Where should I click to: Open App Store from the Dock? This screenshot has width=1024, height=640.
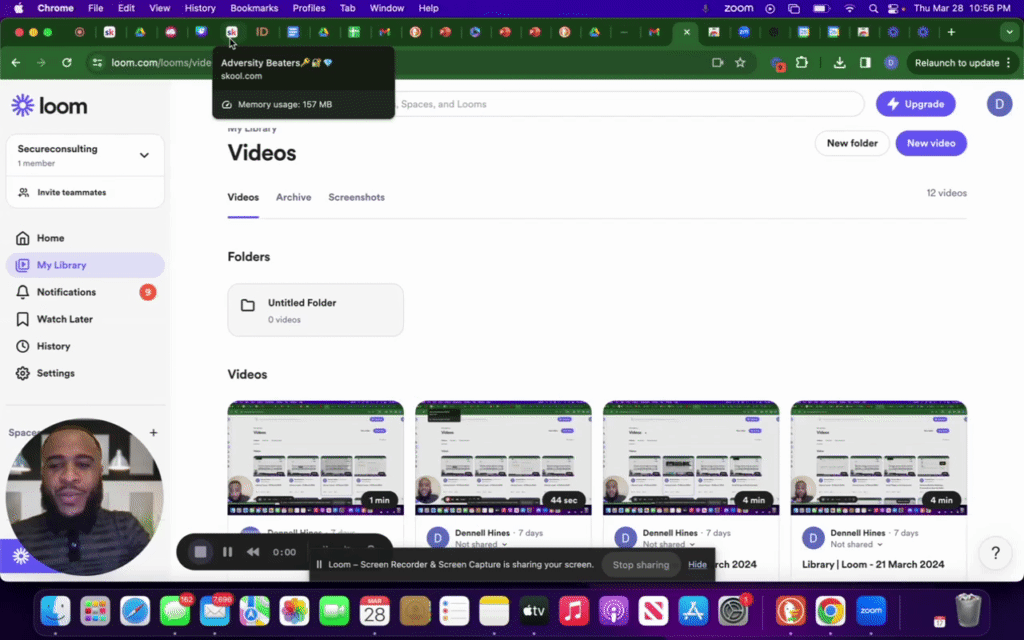(694, 611)
